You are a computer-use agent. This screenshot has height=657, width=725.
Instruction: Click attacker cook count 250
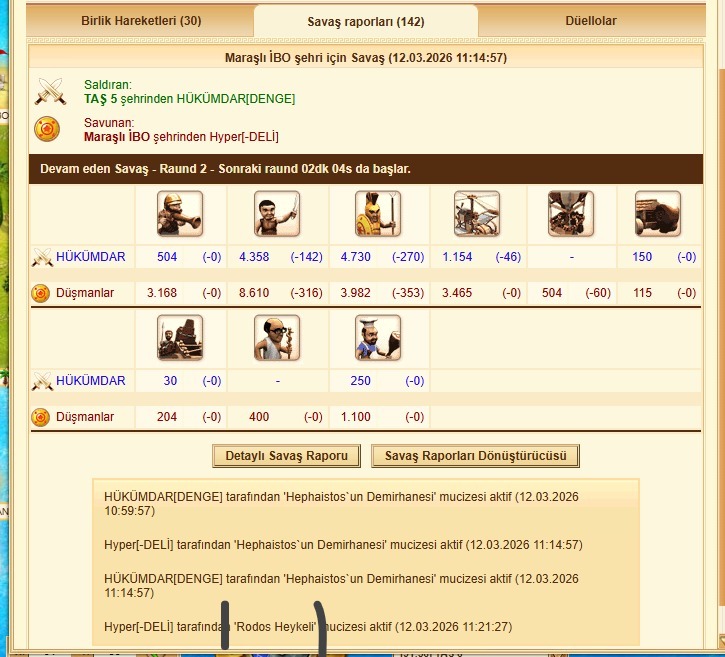[x=361, y=381]
